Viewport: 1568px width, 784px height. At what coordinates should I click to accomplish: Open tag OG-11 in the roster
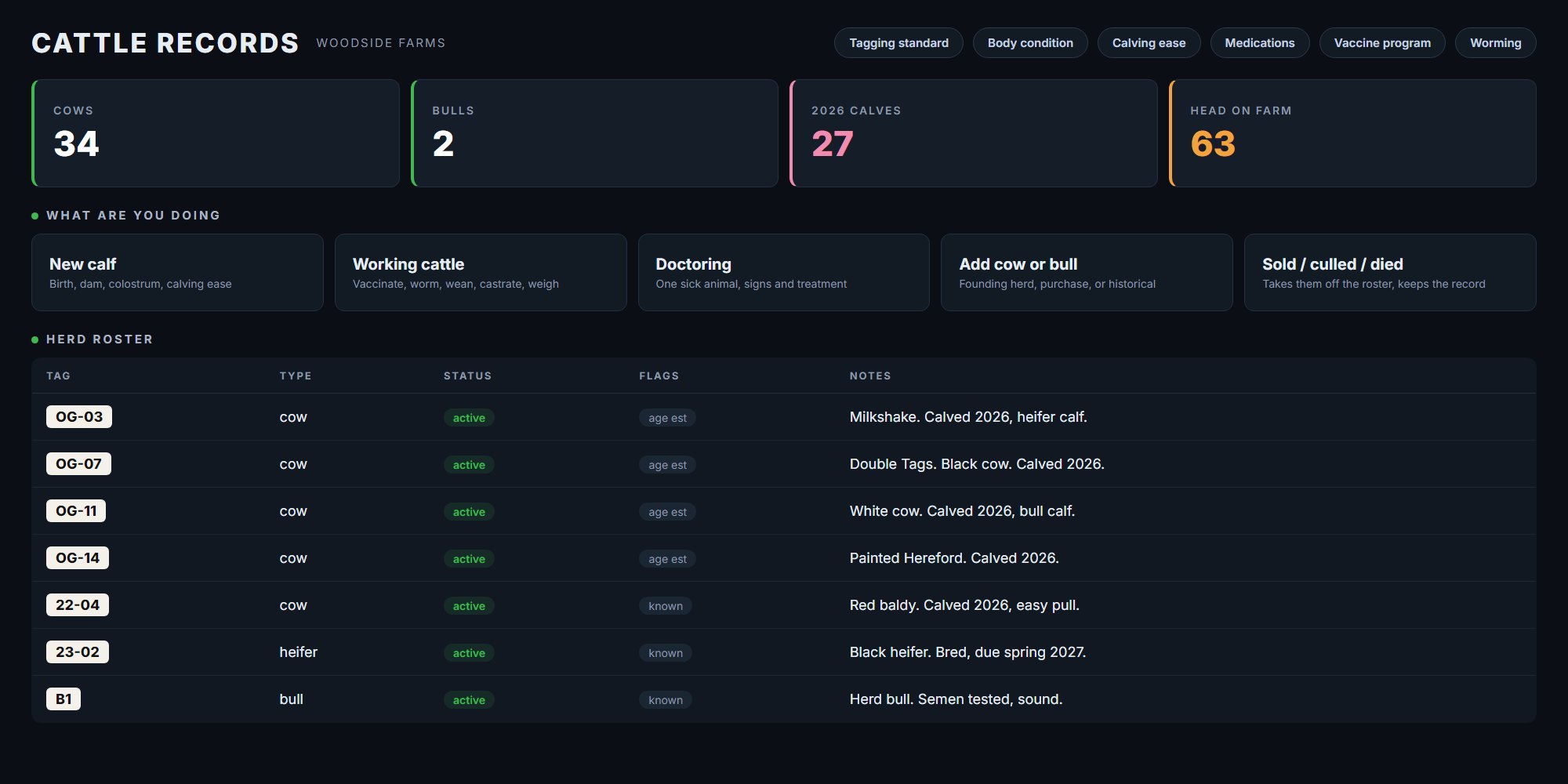click(76, 510)
